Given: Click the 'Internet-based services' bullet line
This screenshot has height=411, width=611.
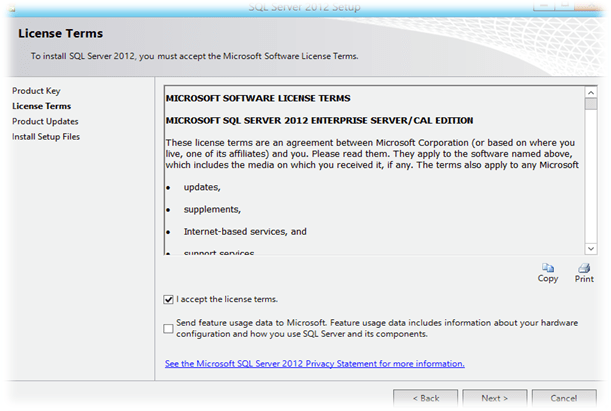Looking at the screenshot, I should tap(244, 231).
